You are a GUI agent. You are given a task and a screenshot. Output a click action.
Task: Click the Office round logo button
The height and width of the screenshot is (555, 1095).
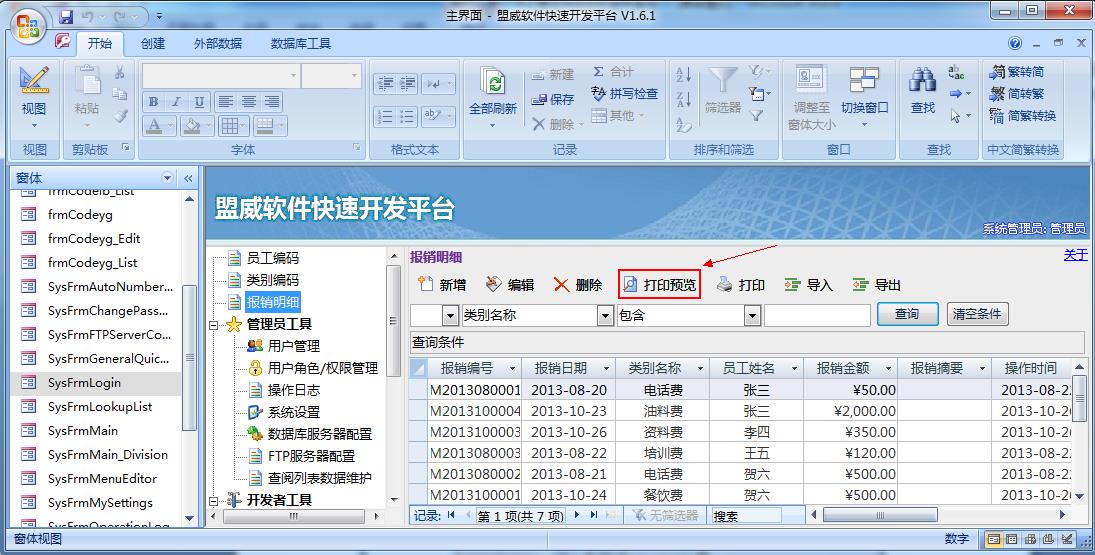pos(29,28)
